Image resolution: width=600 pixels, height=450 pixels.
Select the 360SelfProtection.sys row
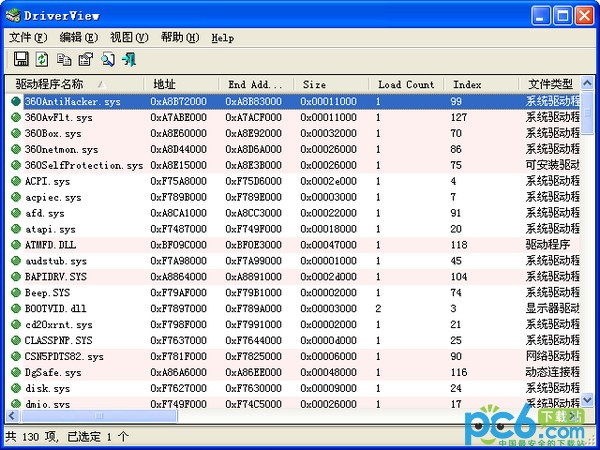293,165
